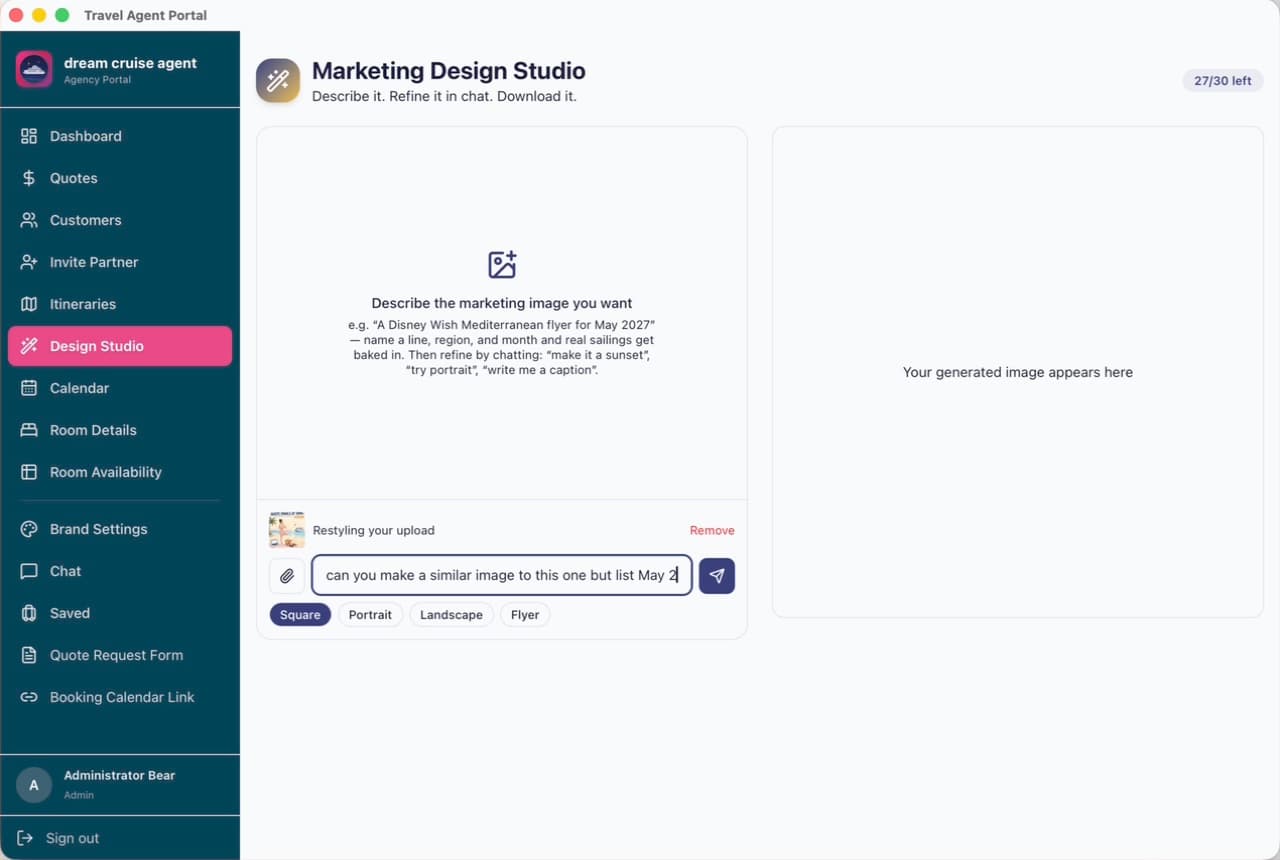The width and height of the screenshot is (1280, 860).
Task: Click the uploaded image thumbnail
Action: point(287,530)
